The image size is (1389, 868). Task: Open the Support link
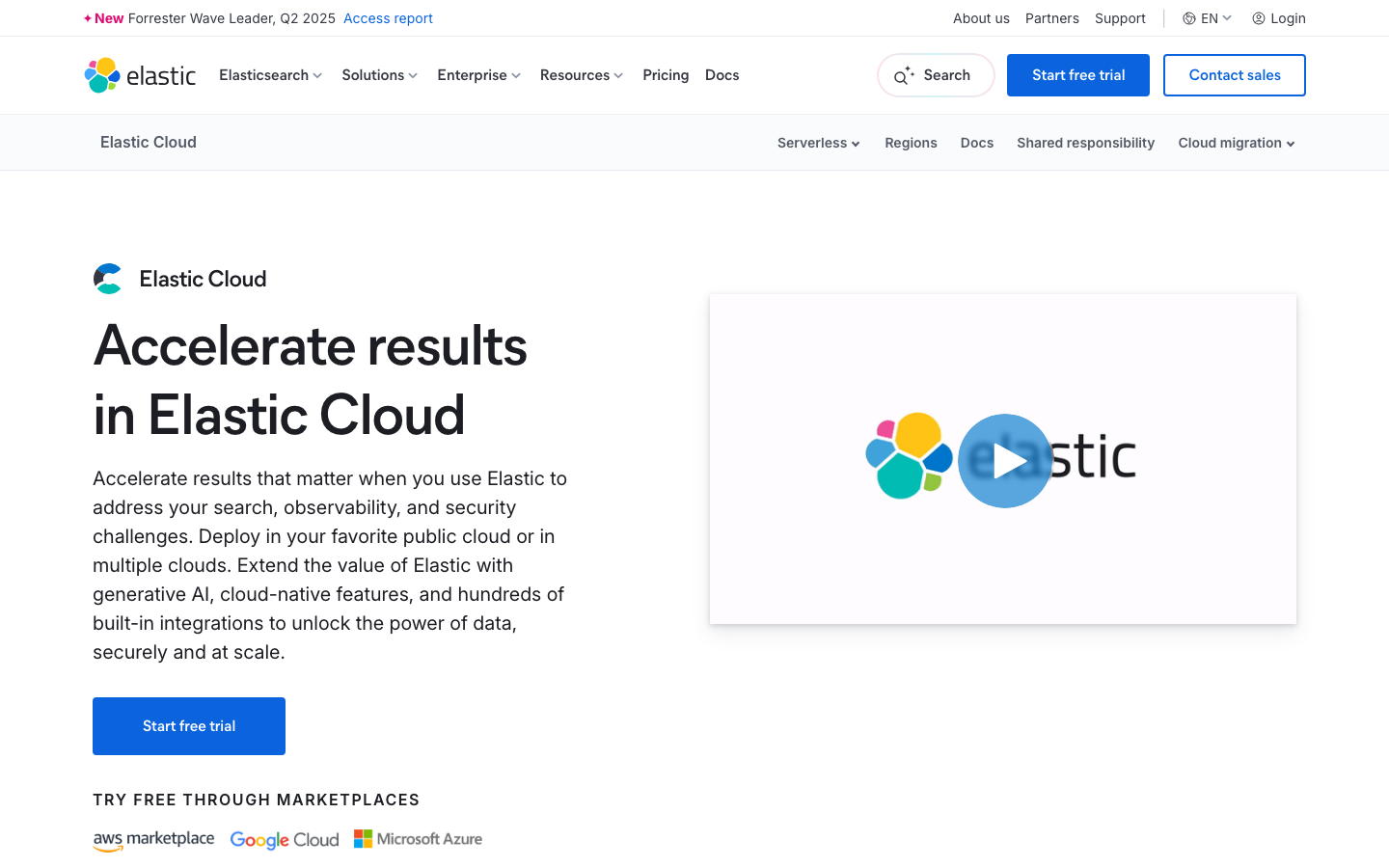coord(1120,18)
